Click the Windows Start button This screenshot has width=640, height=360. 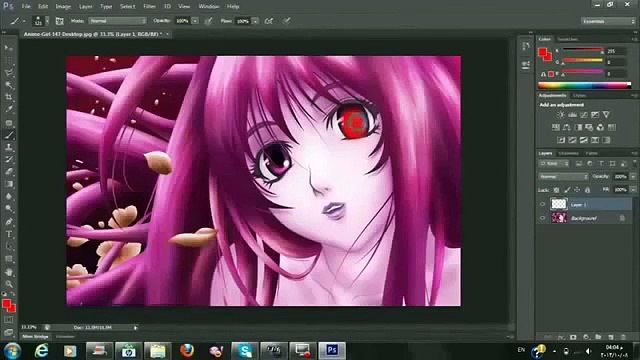click(12, 351)
